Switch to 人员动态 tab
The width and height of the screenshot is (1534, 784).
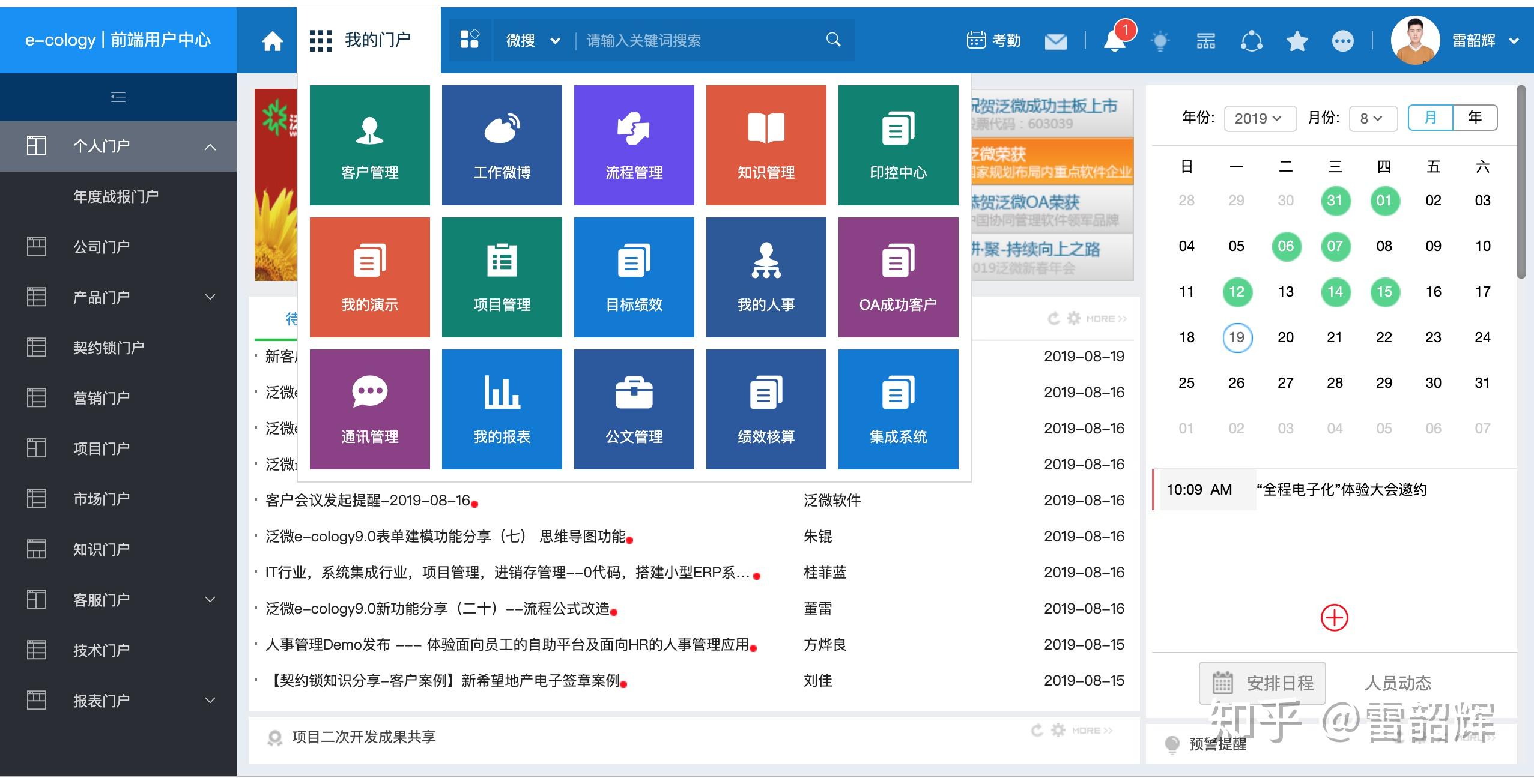point(1398,683)
